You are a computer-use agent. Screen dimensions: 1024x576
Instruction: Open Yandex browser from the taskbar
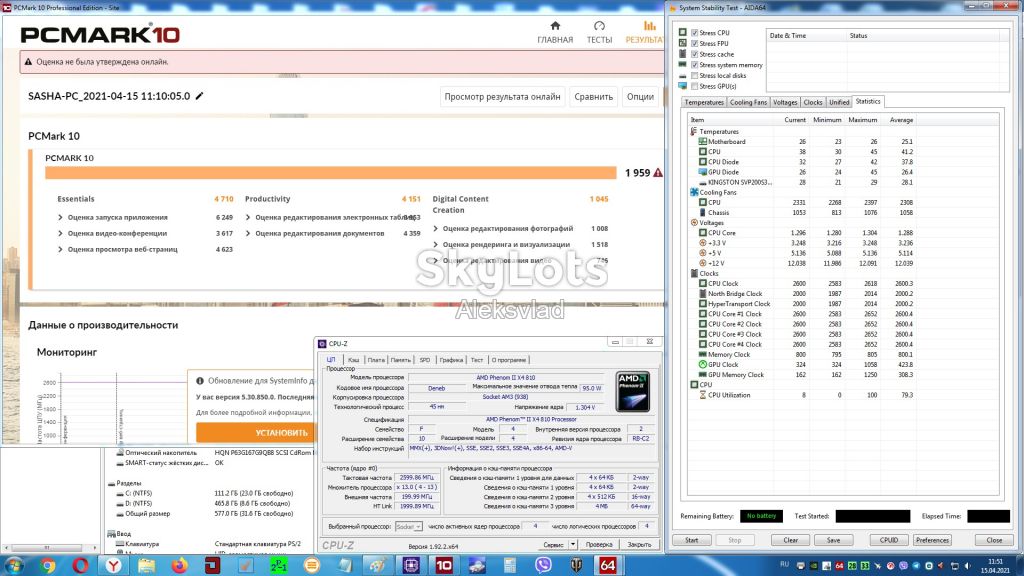(114, 565)
